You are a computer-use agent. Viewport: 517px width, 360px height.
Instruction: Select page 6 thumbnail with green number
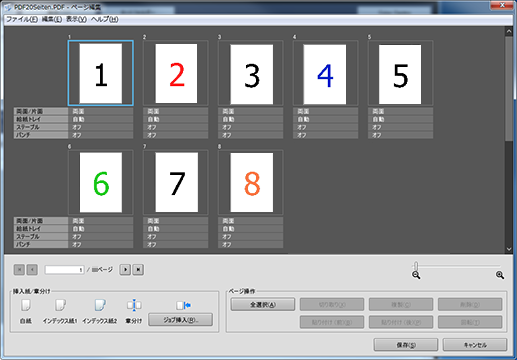coord(101,182)
